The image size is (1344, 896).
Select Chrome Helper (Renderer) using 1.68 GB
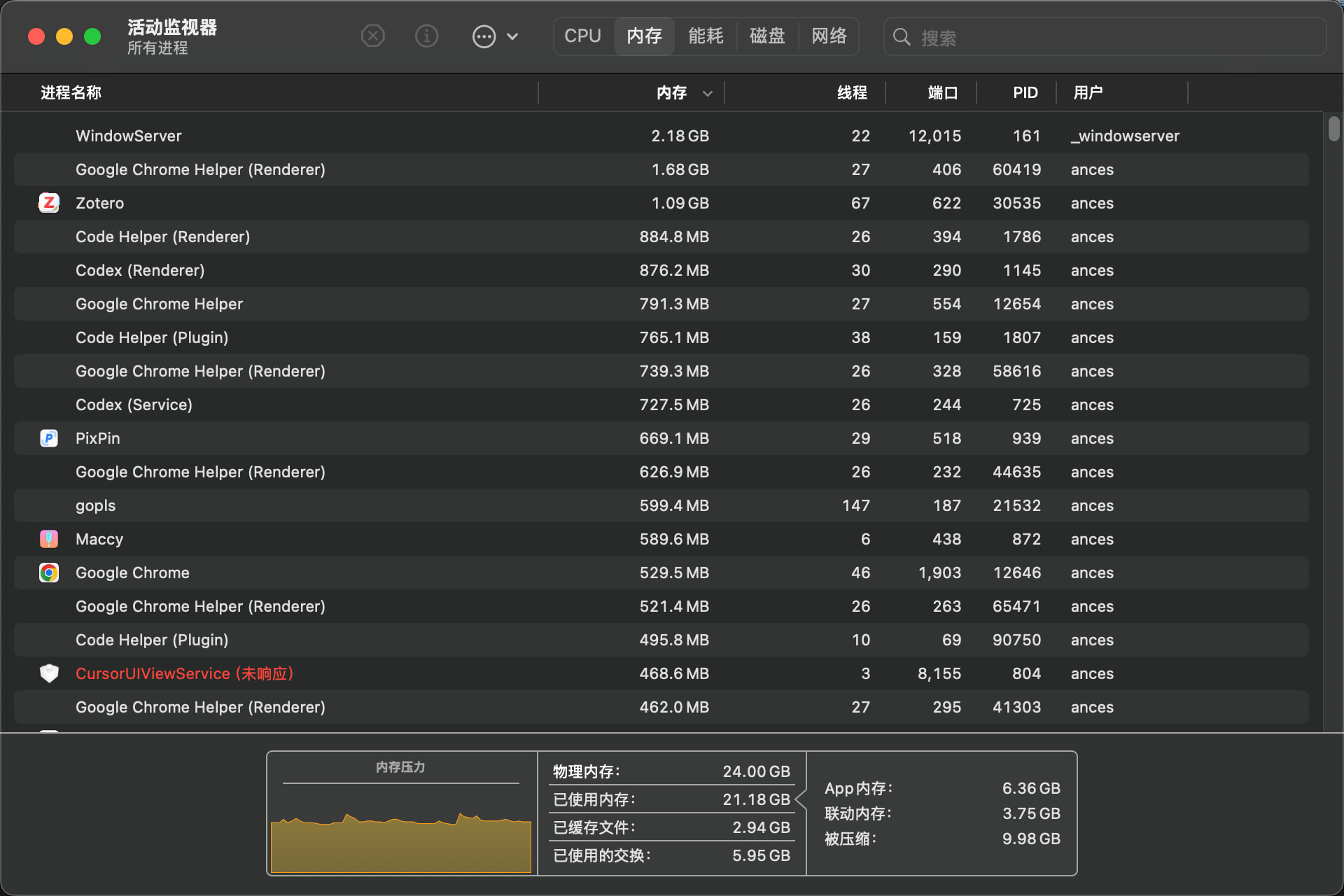661,169
